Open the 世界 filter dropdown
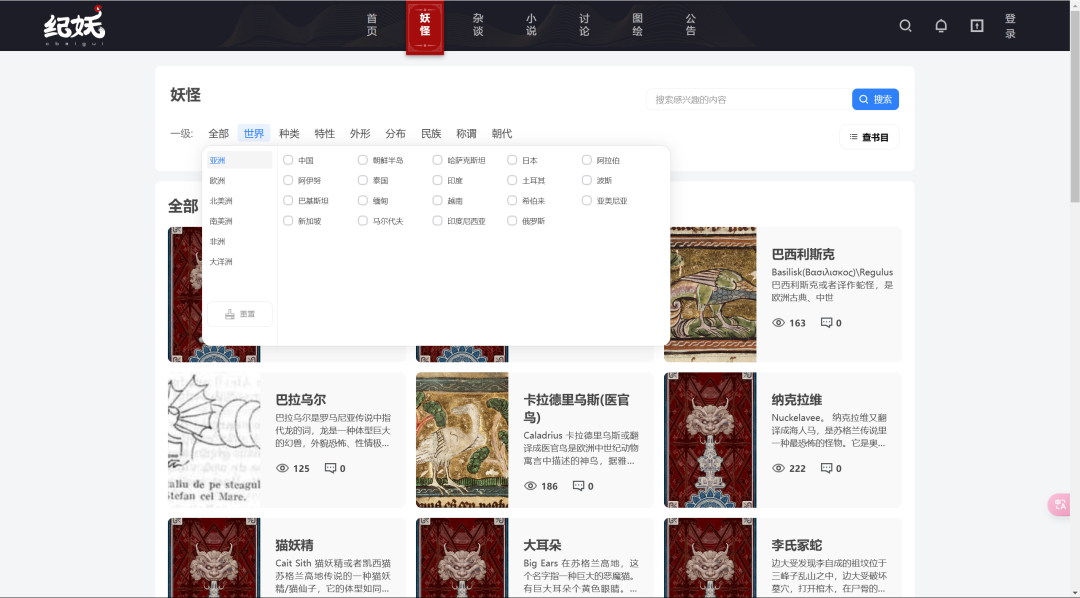The height and width of the screenshot is (598, 1080). click(x=253, y=134)
